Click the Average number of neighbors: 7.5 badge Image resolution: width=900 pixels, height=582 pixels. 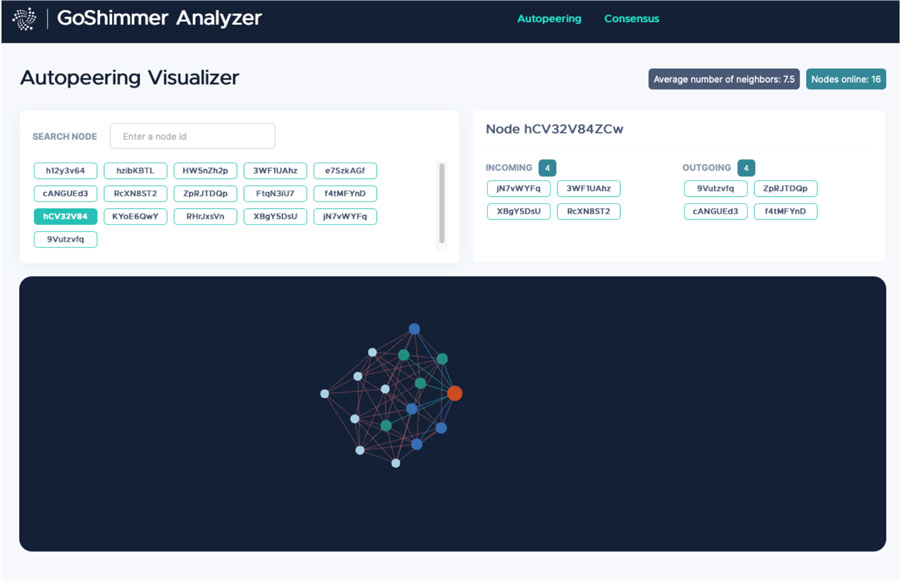coord(724,79)
